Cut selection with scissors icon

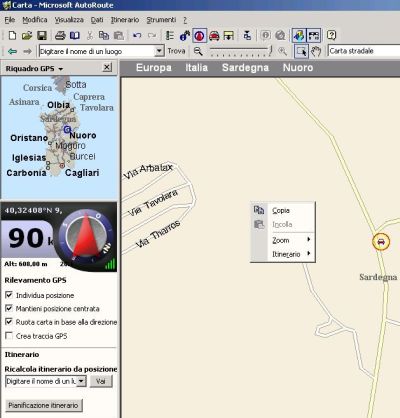90,35
